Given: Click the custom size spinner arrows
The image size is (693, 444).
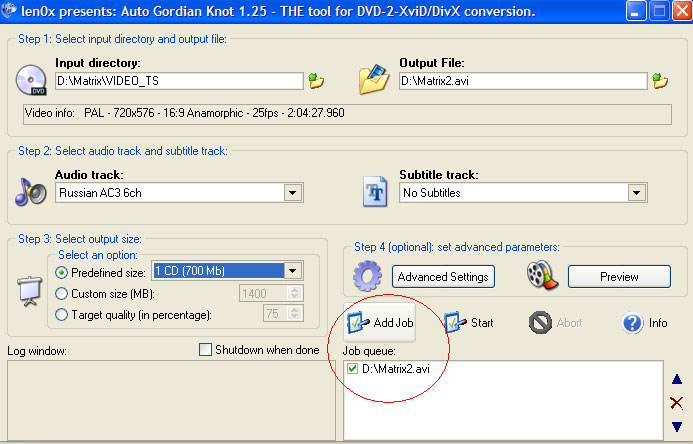Looking at the screenshot, I should (x=295, y=293).
